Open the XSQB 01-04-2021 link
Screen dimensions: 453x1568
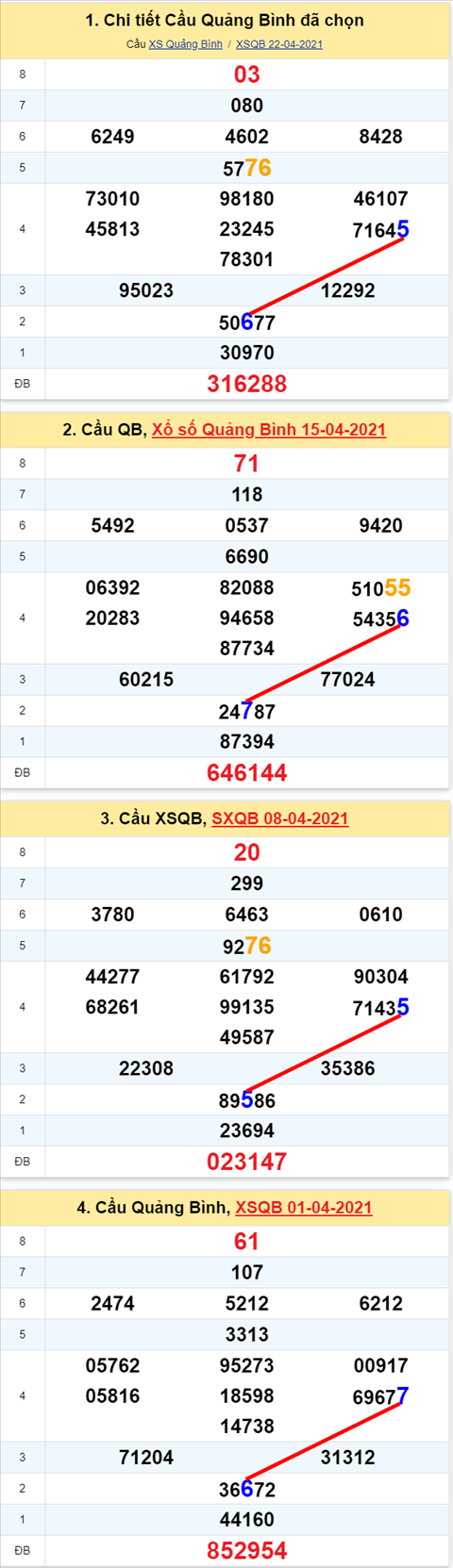(x=304, y=1208)
